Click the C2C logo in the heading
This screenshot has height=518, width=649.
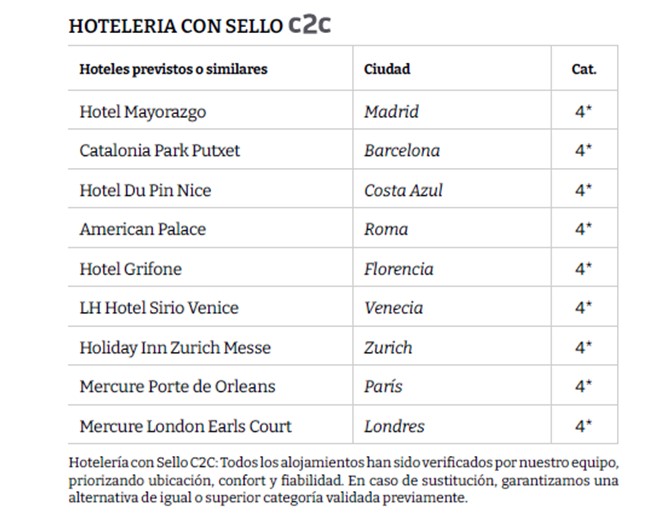point(310,24)
